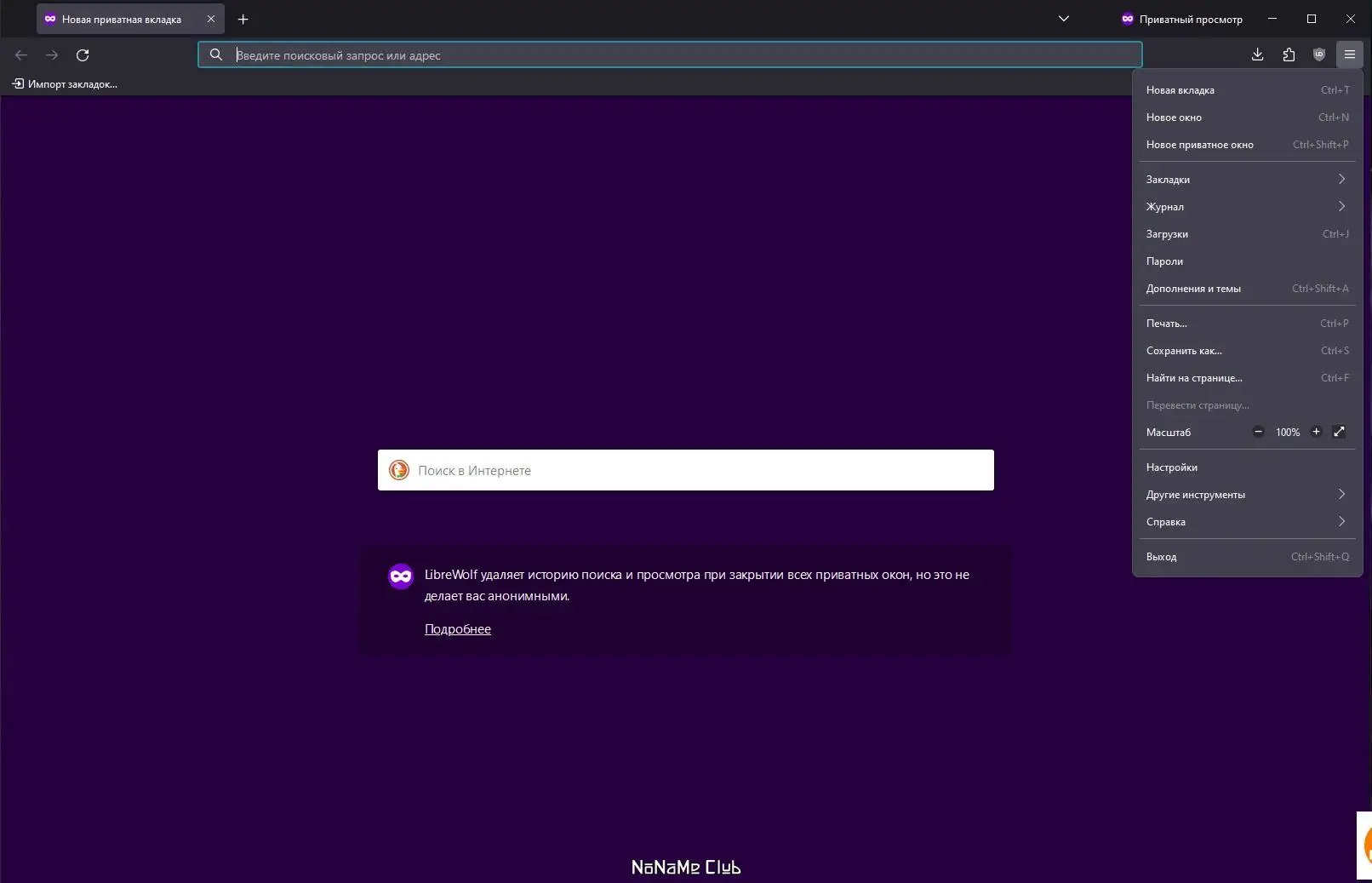Maximize the browser window
Viewport: 1372px width, 883px height.
coord(1312,19)
